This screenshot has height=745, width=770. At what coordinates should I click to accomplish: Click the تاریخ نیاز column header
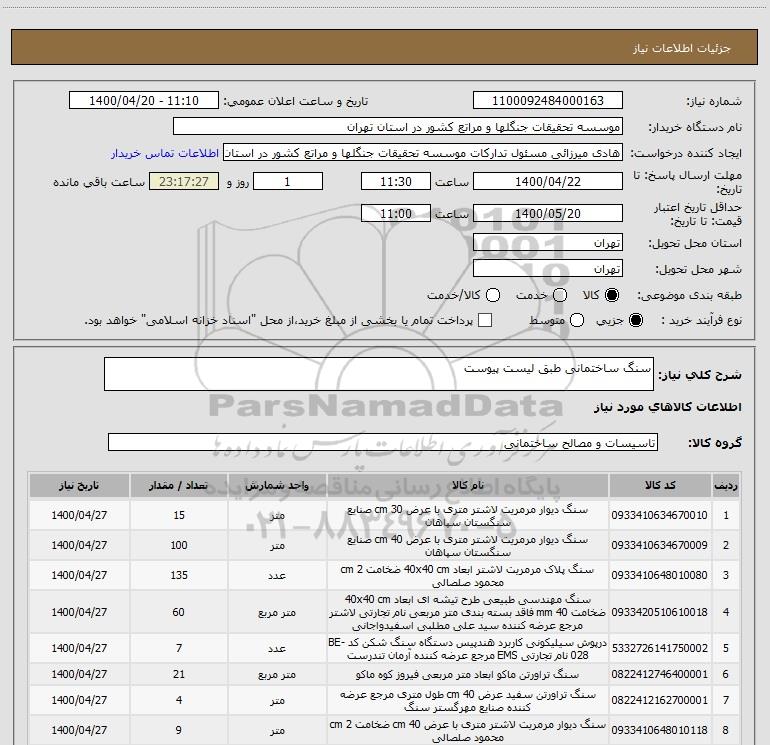(x=79, y=485)
